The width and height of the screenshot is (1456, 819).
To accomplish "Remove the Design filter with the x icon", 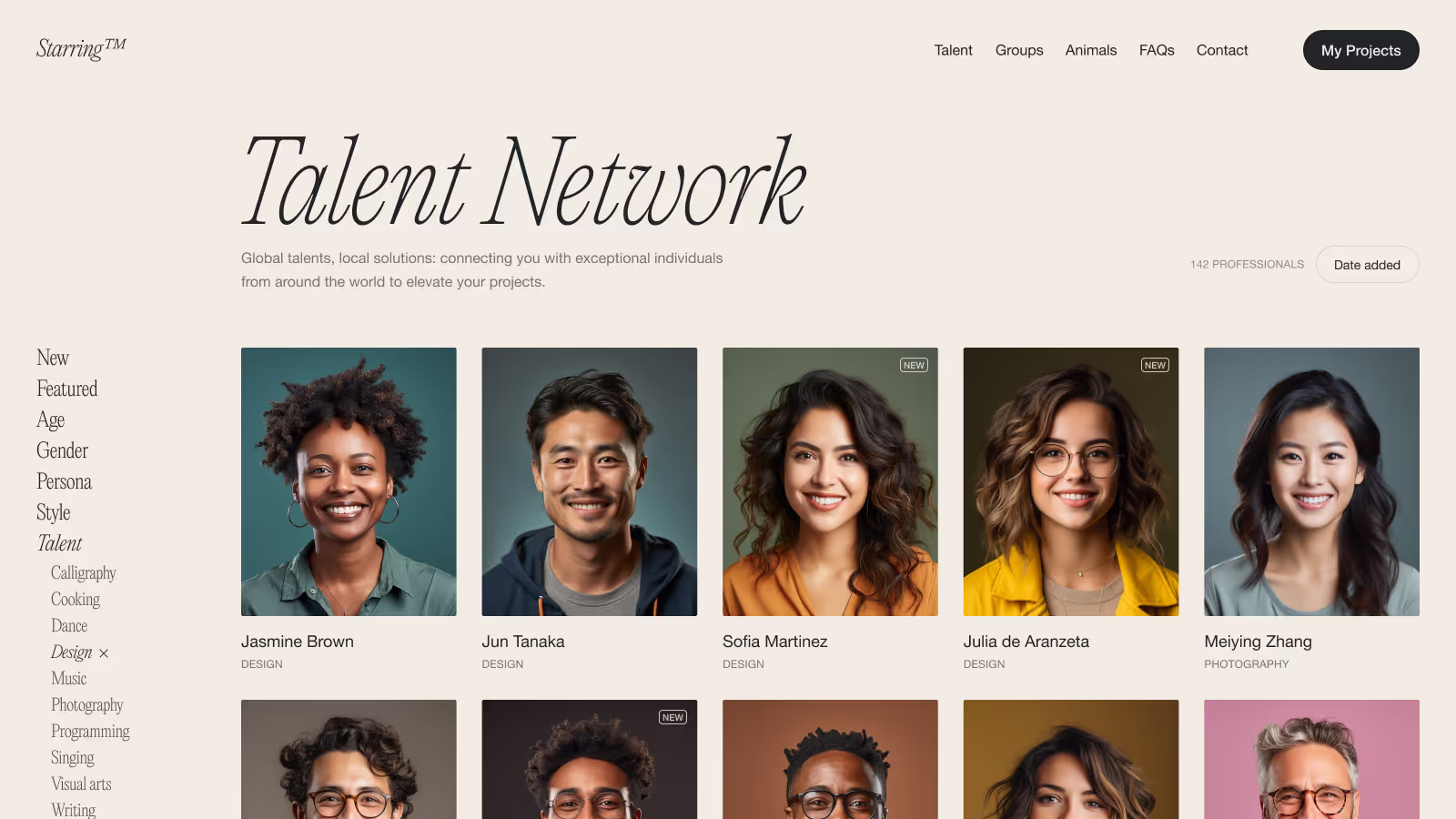I will [104, 653].
